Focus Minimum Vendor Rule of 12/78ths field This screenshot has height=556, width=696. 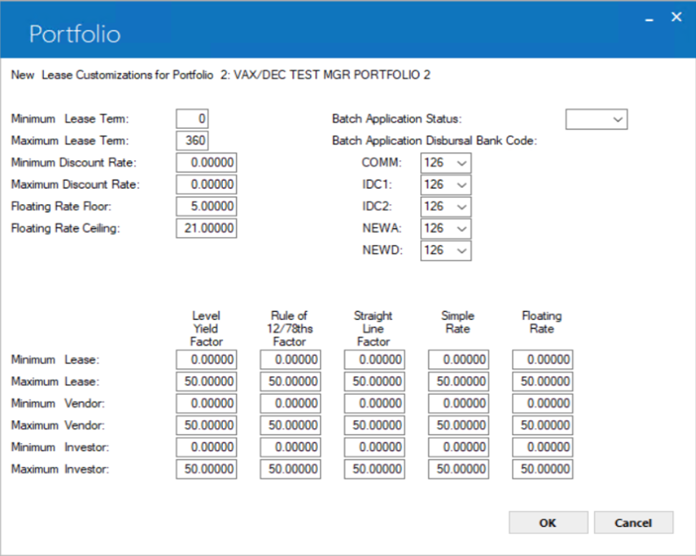coord(290,403)
